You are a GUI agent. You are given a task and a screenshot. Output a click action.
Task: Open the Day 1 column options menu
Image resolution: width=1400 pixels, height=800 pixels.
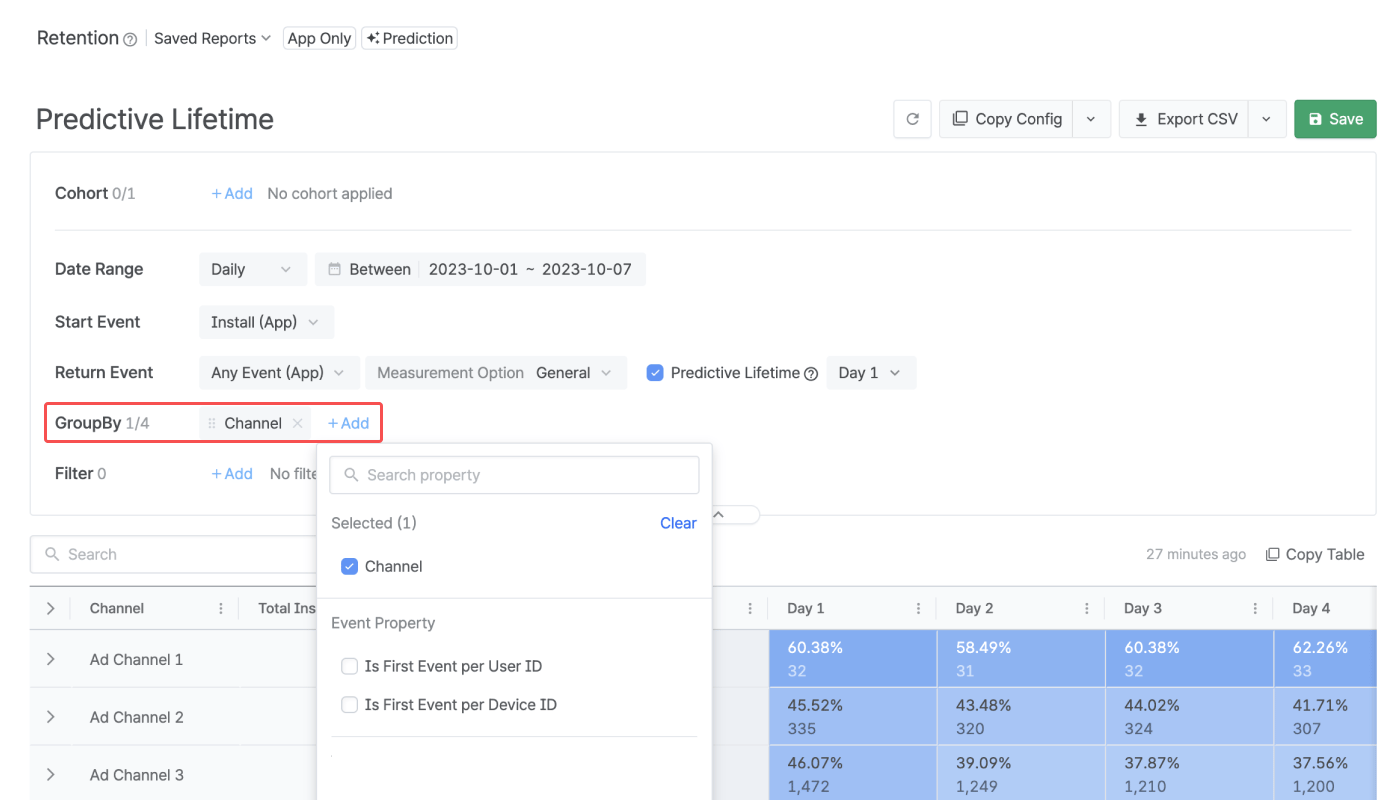918,608
